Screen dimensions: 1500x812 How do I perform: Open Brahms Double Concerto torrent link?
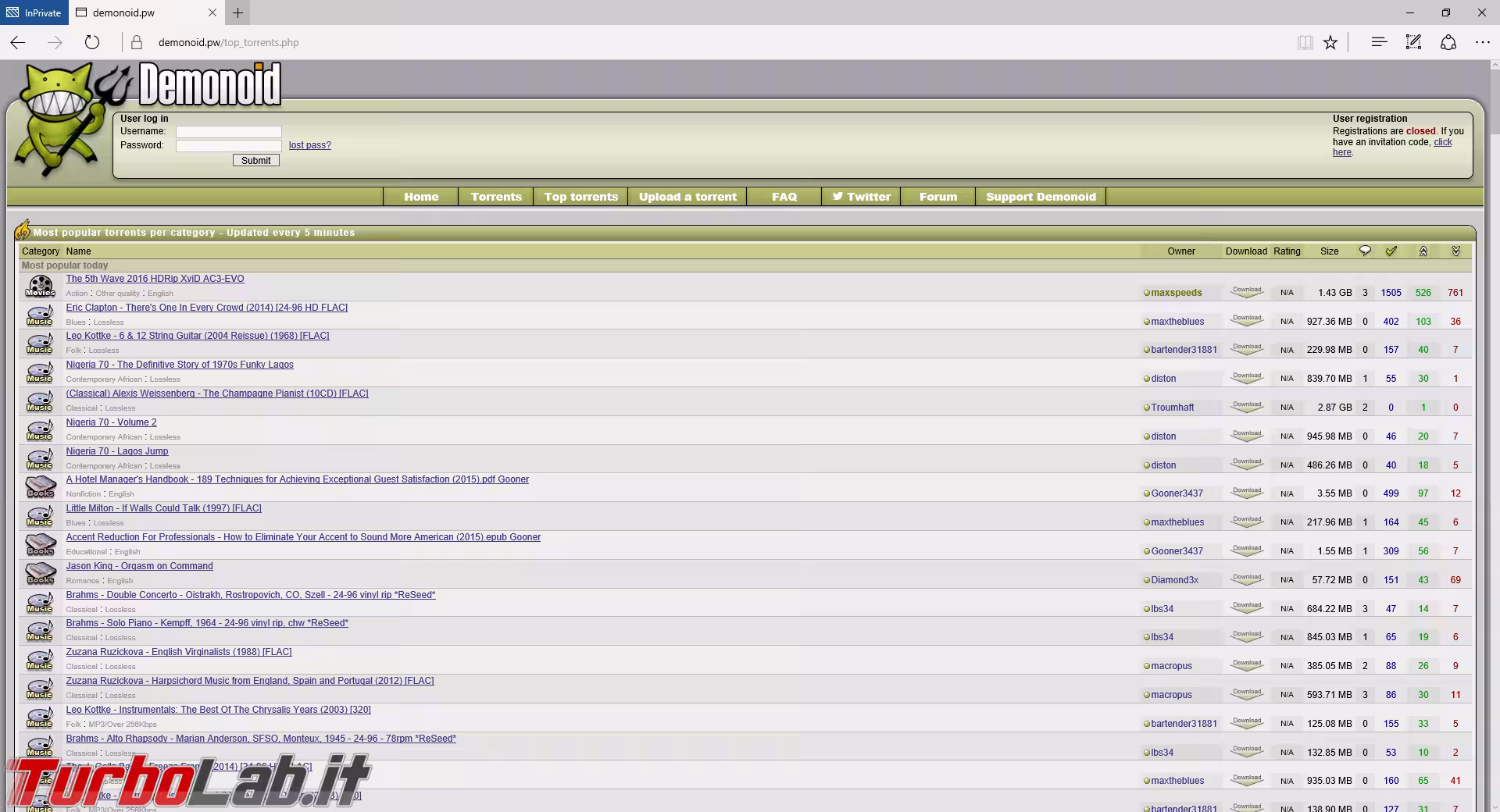pos(251,595)
